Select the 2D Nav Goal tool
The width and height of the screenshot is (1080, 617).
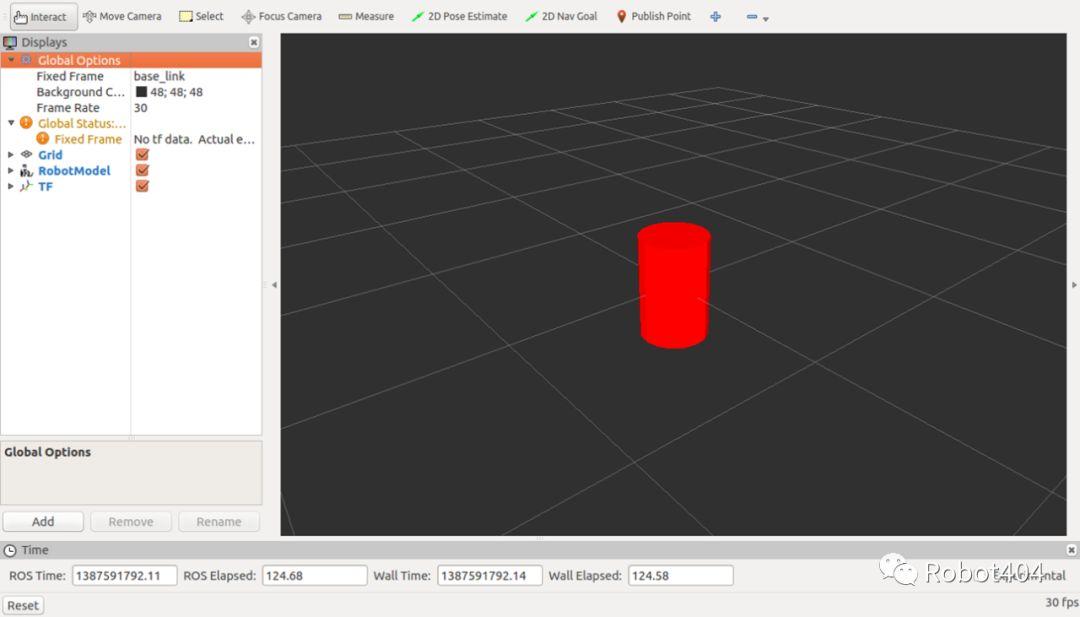click(x=561, y=16)
